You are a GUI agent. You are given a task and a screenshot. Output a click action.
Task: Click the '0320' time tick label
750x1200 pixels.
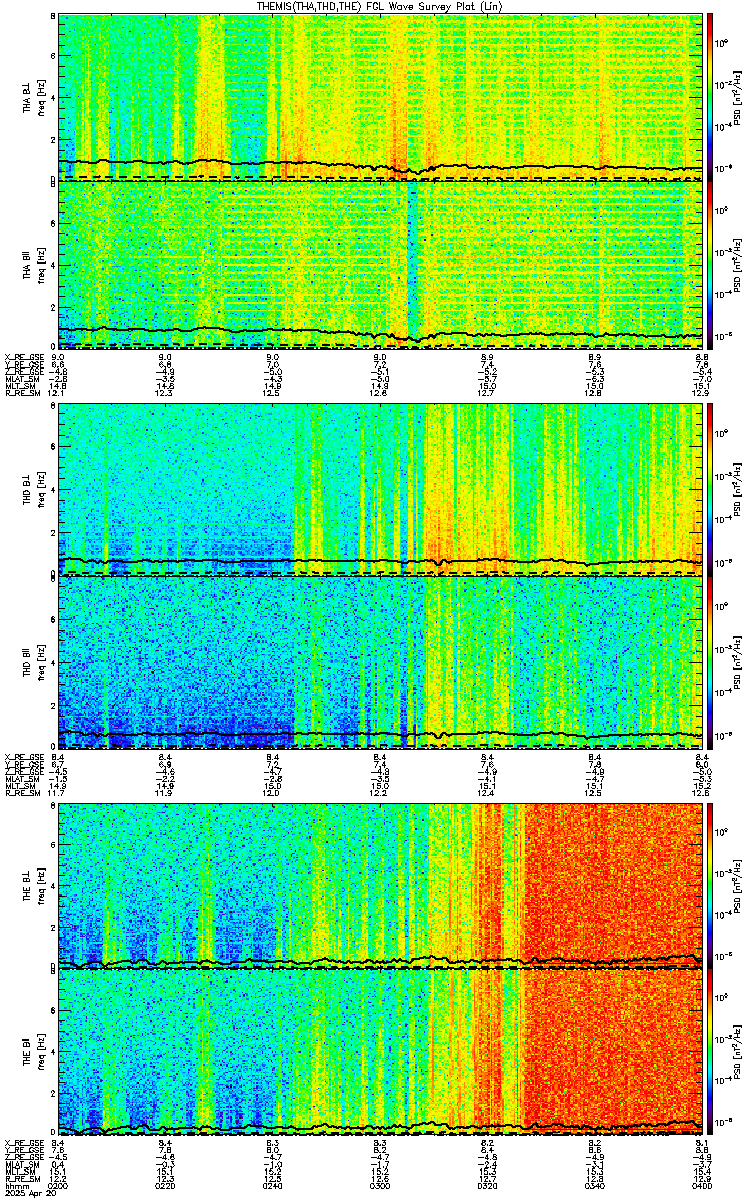click(488, 1186)
